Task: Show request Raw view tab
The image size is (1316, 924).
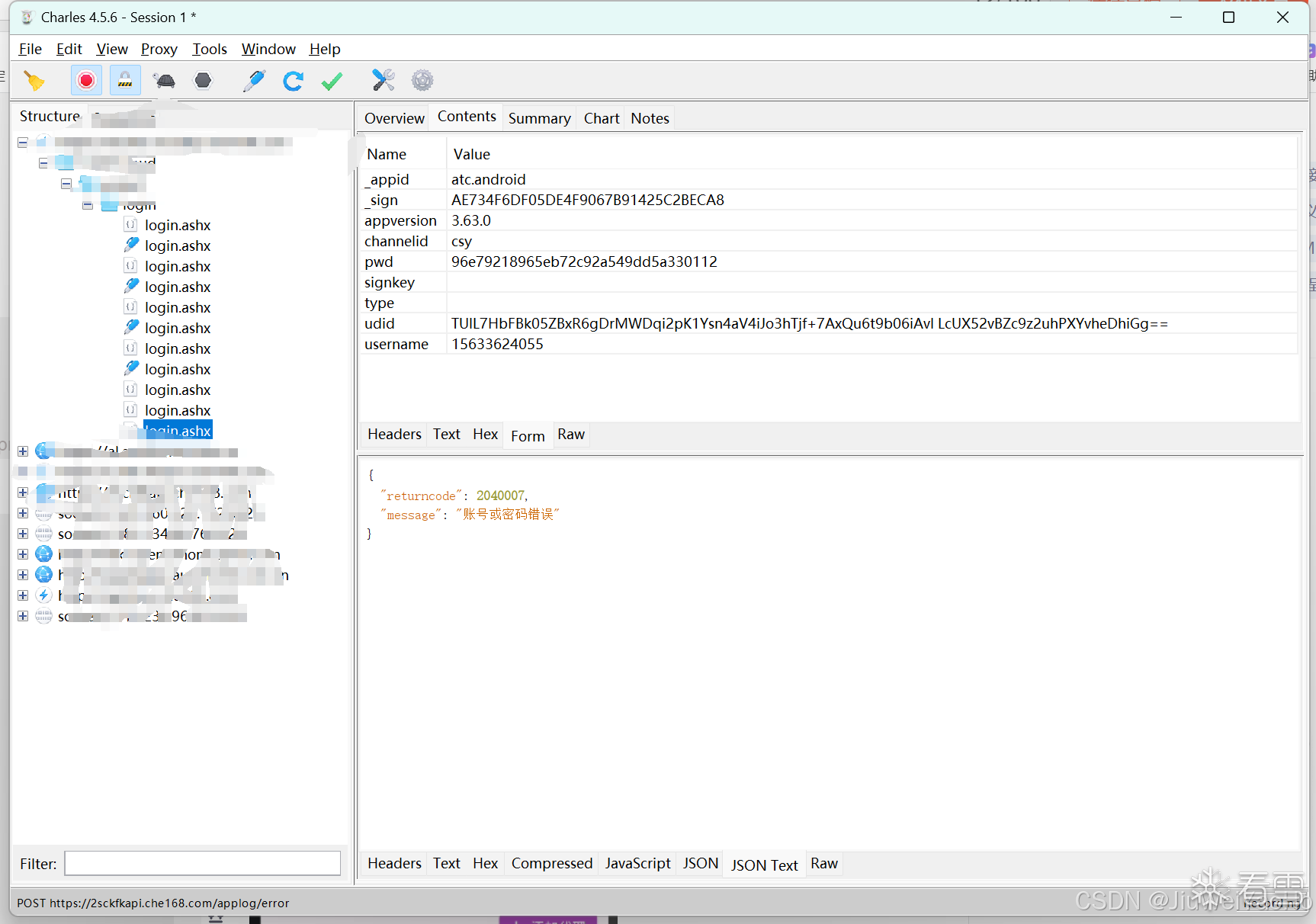Action: [x=571, y=435]
